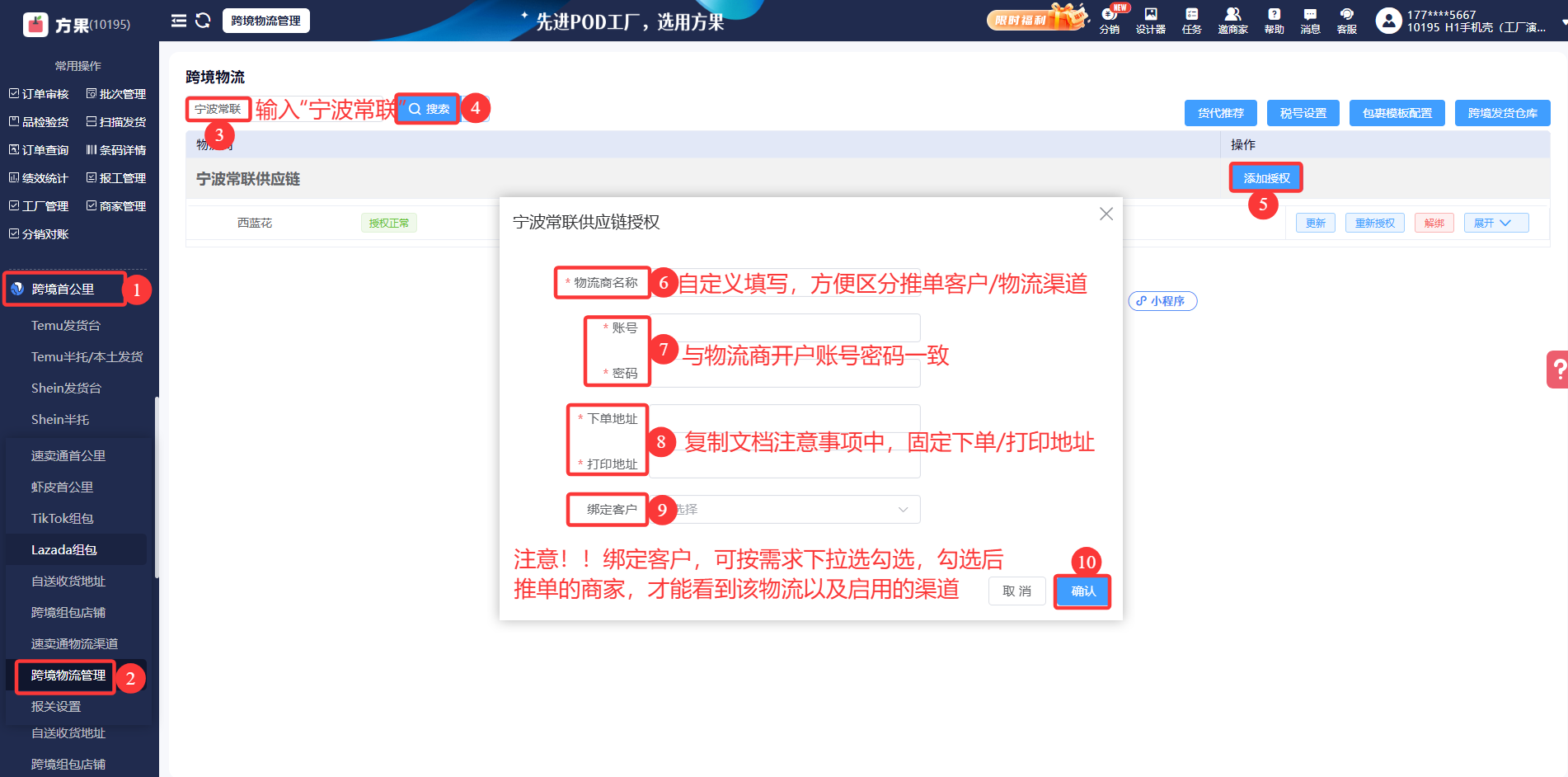Screen dimensions: 1568x777
Task: Click the 搜索 search button
Action: click(429, 109)
